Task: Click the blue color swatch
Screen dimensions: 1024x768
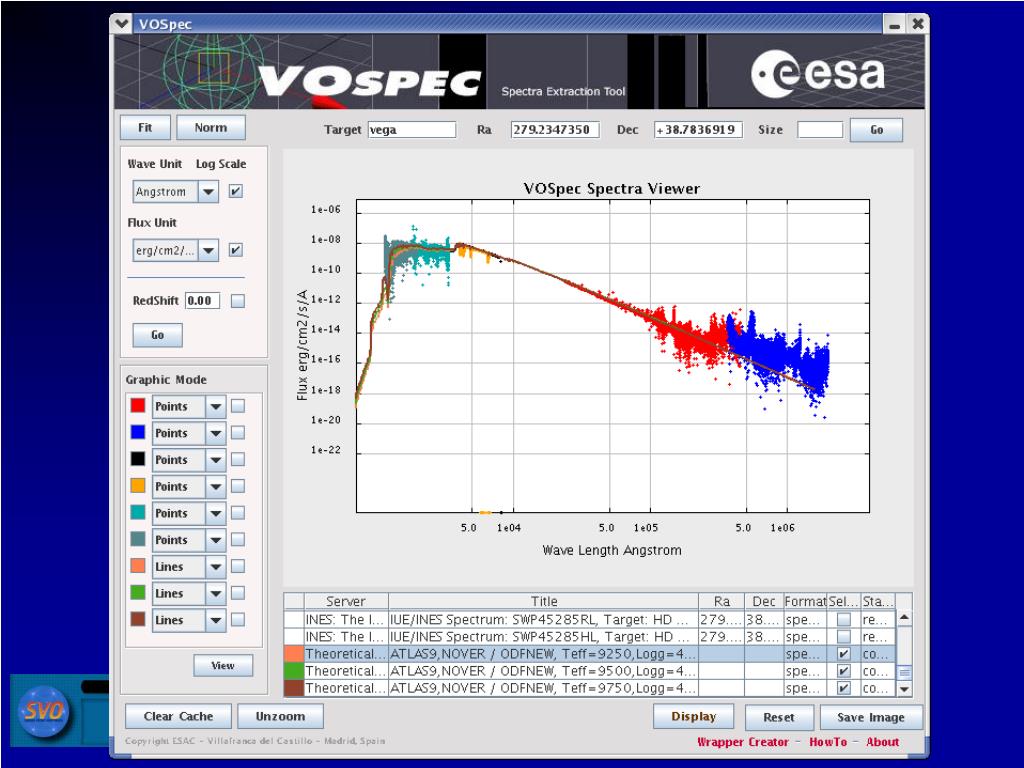Action: (x=138, y=432)
